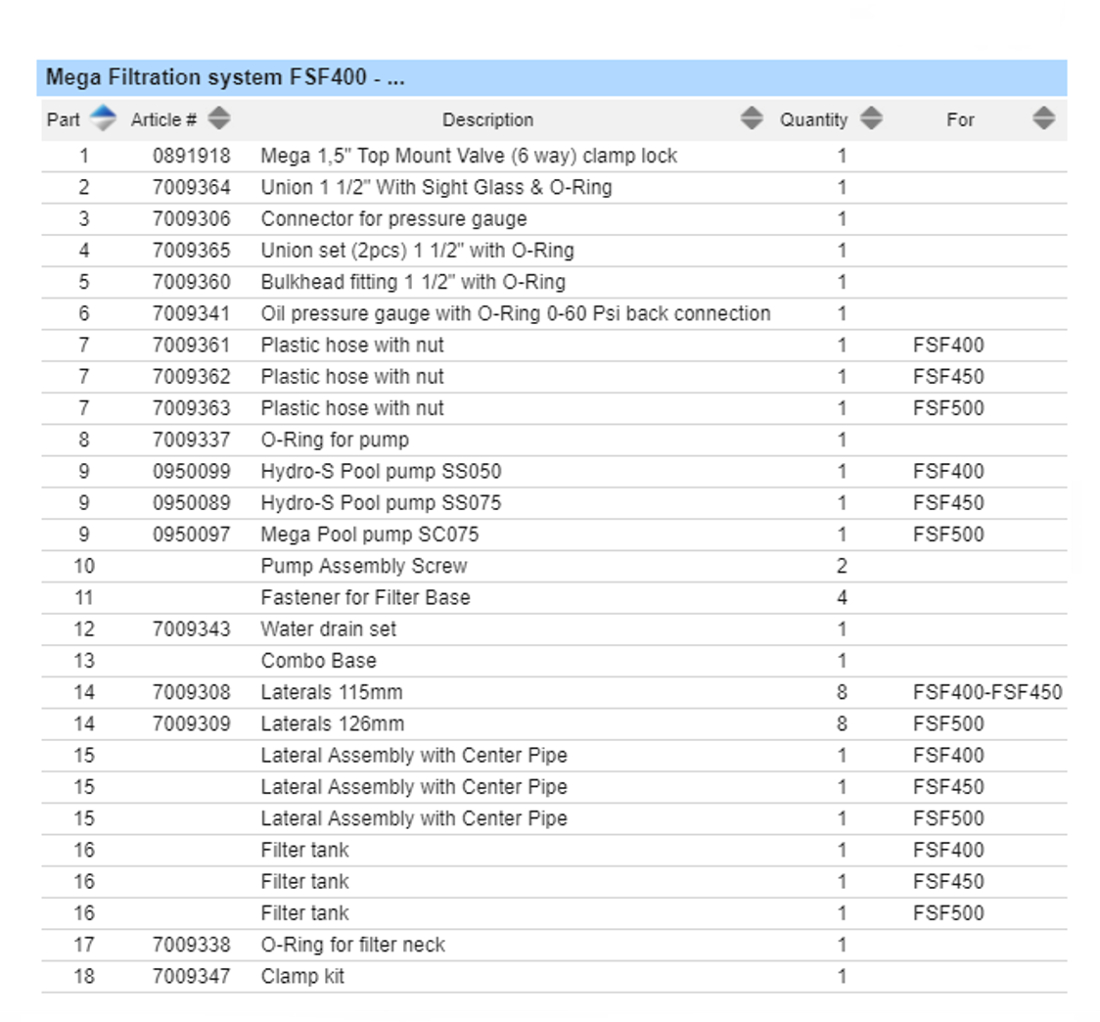Viewport: 1100px width, 1022px height.
Task: Select Fastener for Filter Base description
Action: 365,598
